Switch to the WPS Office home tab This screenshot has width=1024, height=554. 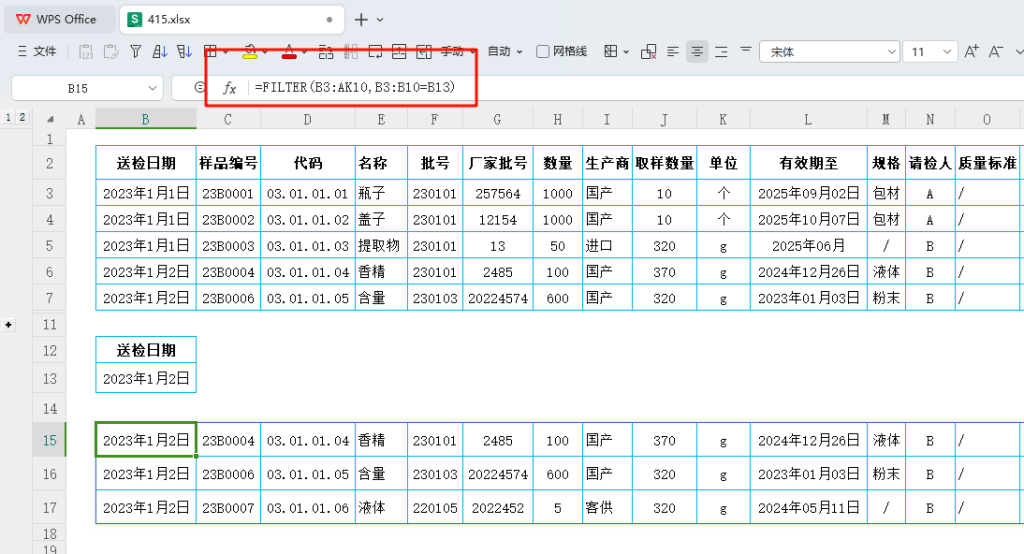pos(57,20)
